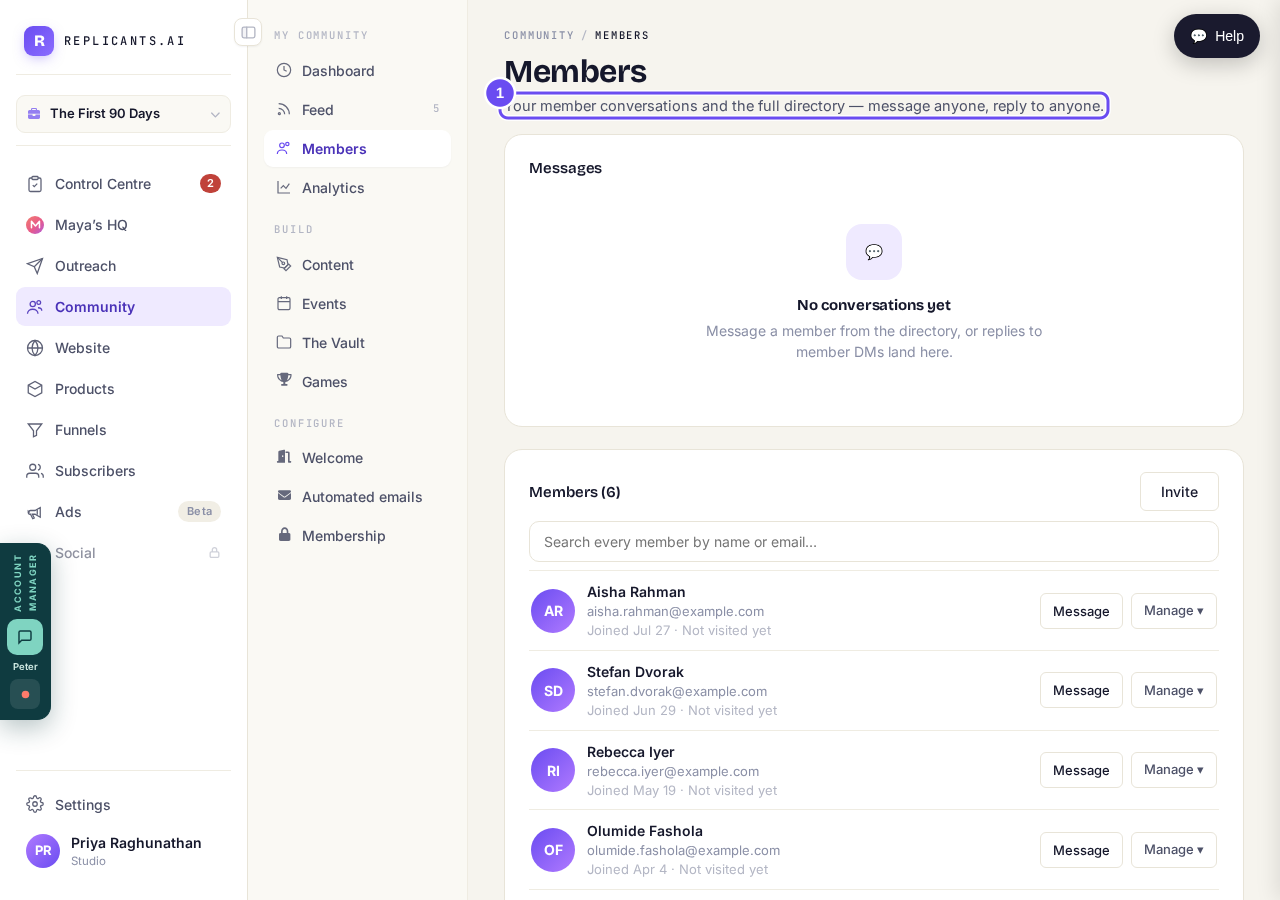Click the Events calendar icon
1280x900 pixels.
point(284,303)
